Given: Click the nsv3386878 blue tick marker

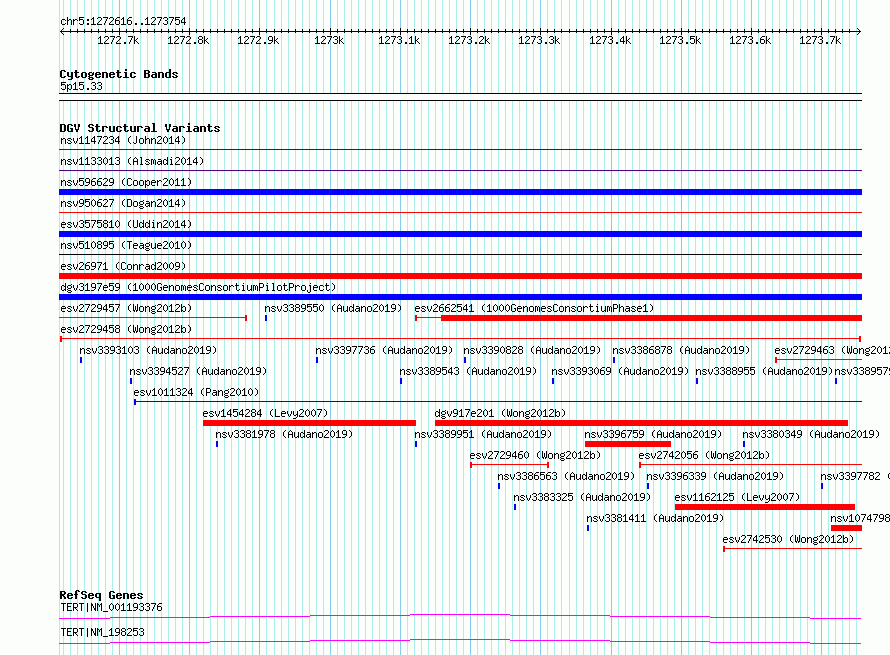Looking at the screenshot, I should (614, 360).
